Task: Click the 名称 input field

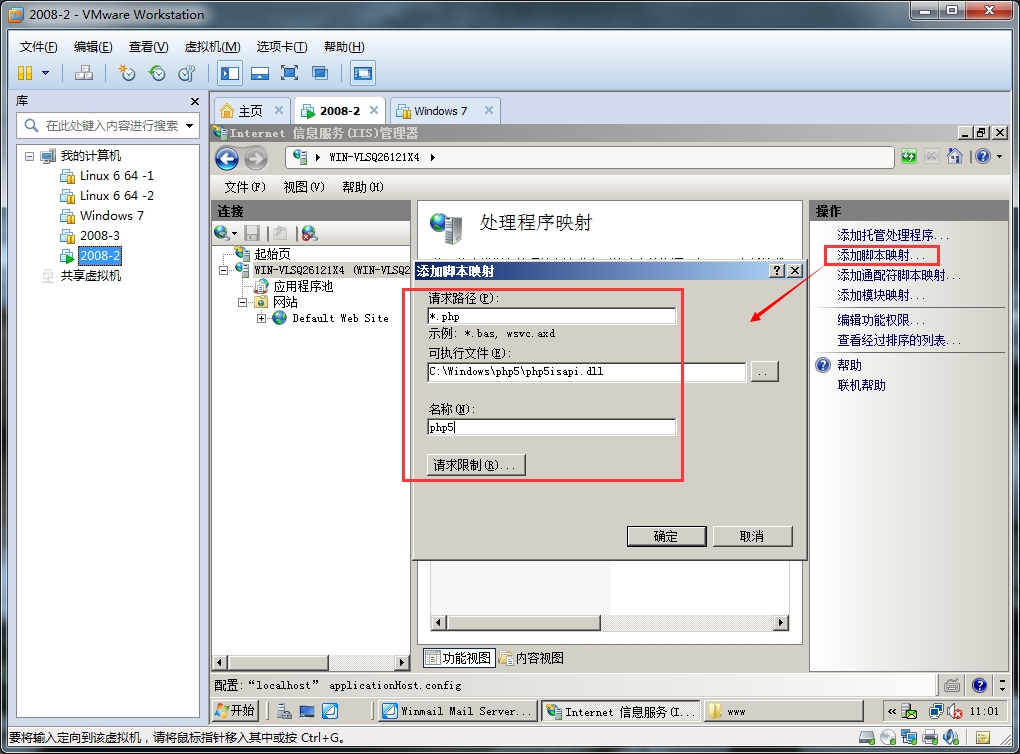Action: pos(551,427)
